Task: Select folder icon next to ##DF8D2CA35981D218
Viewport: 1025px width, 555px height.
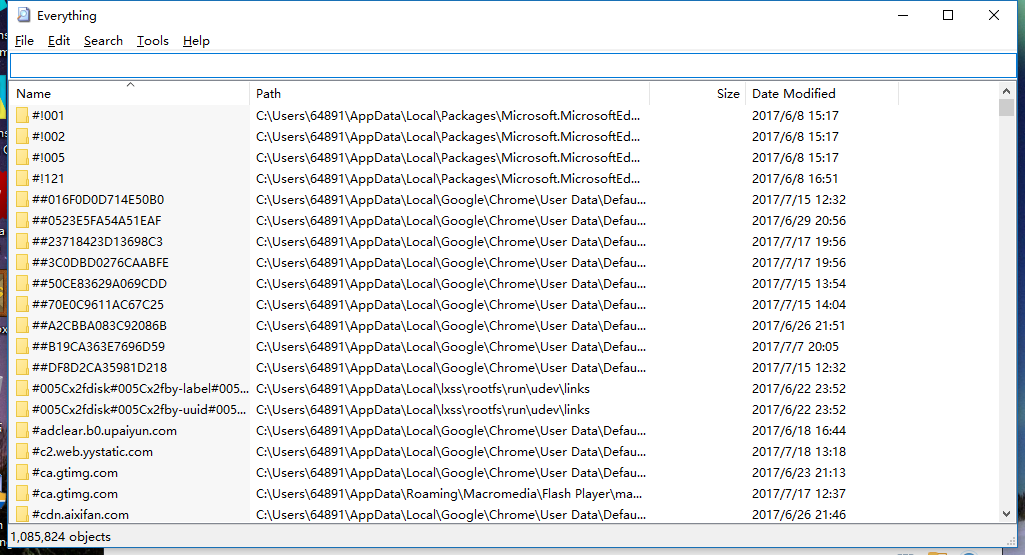Action: tap(22, 368)
